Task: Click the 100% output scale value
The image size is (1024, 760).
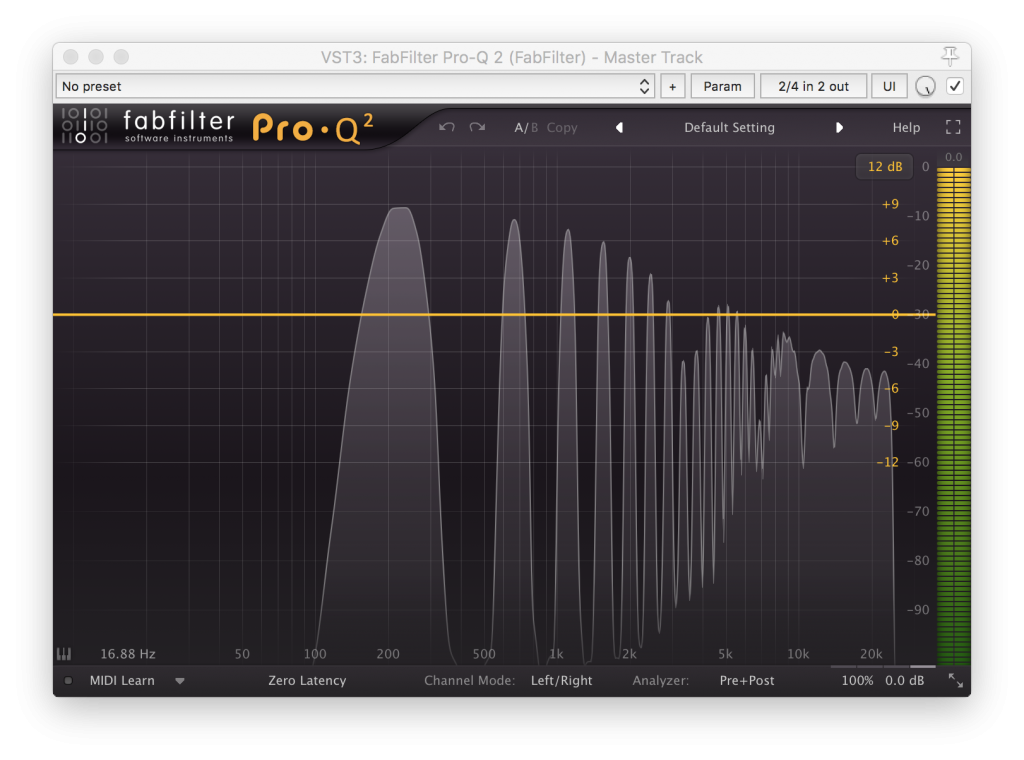Action: [857, 680]
